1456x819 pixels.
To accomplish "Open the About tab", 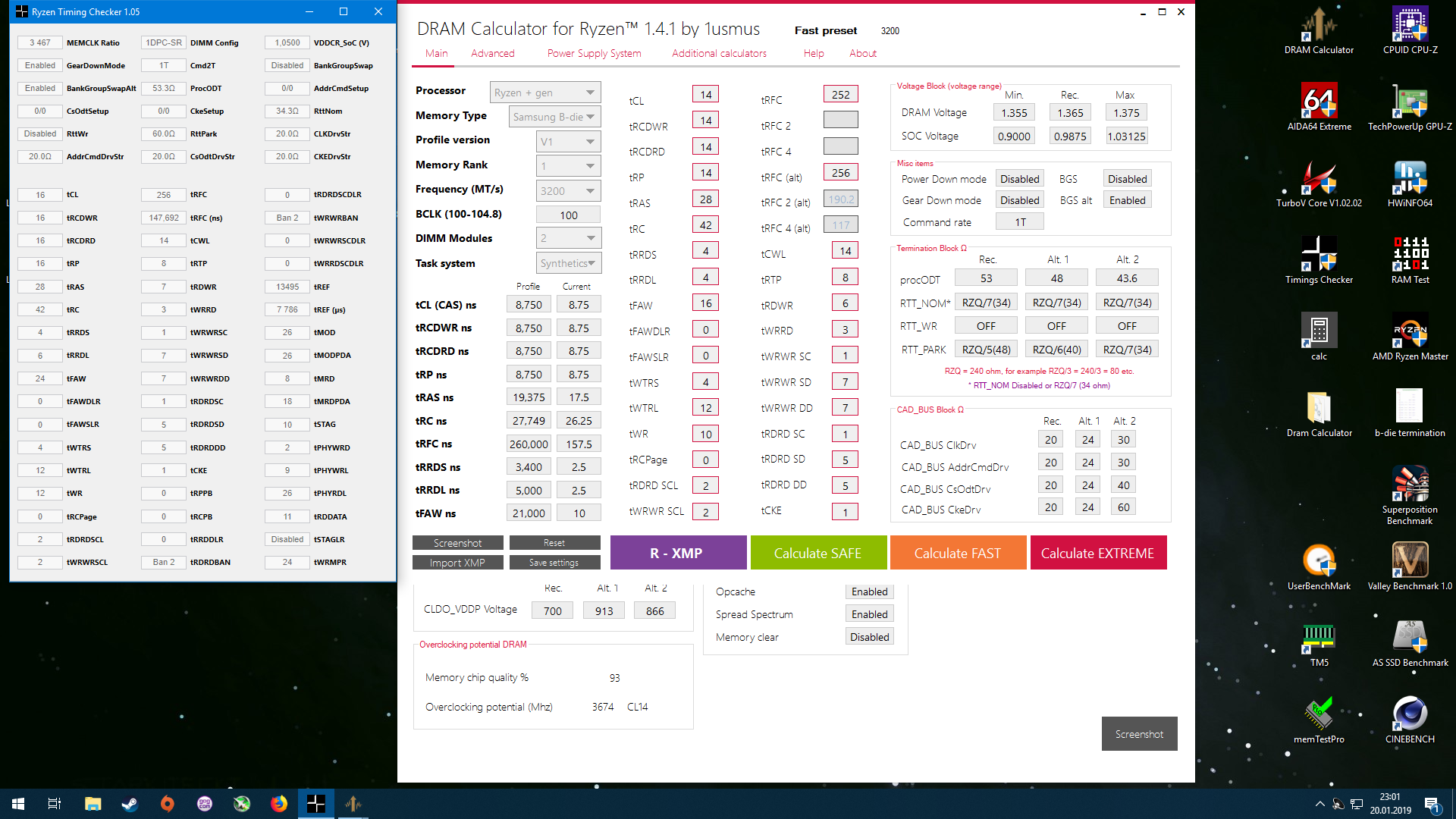I will [863, 53].
